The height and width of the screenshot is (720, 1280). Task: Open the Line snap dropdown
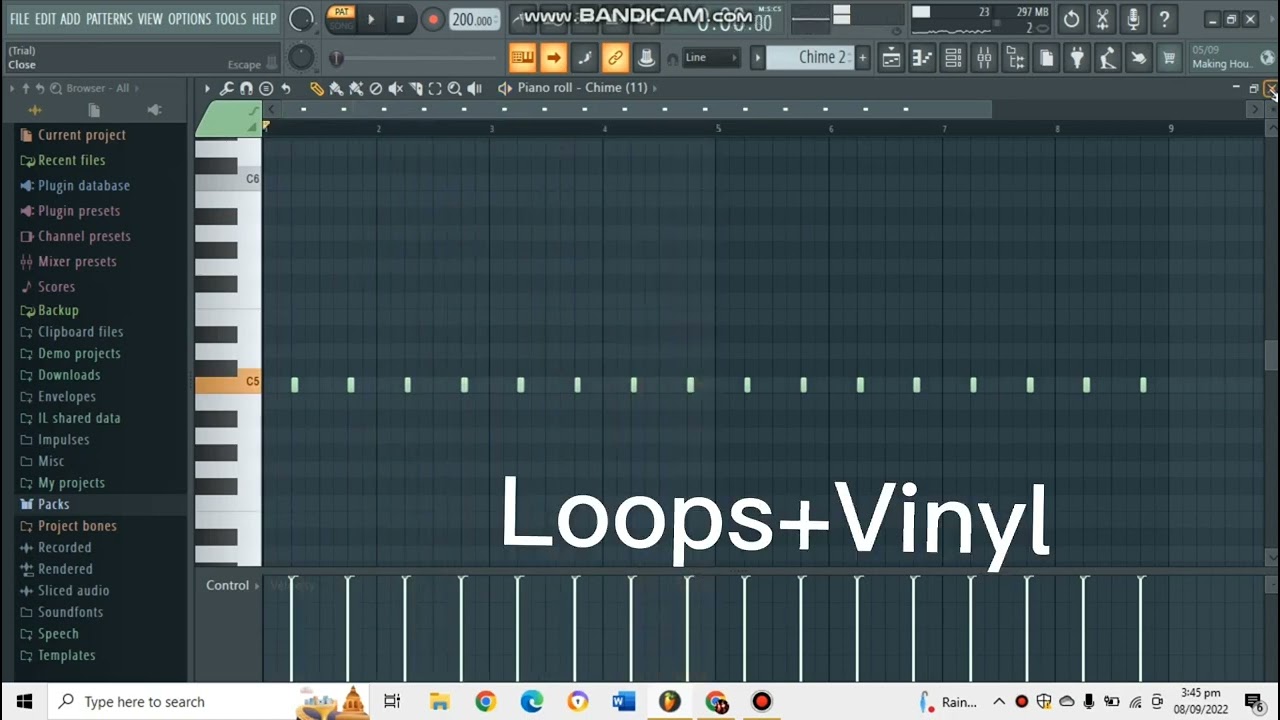tap(711, 58)
